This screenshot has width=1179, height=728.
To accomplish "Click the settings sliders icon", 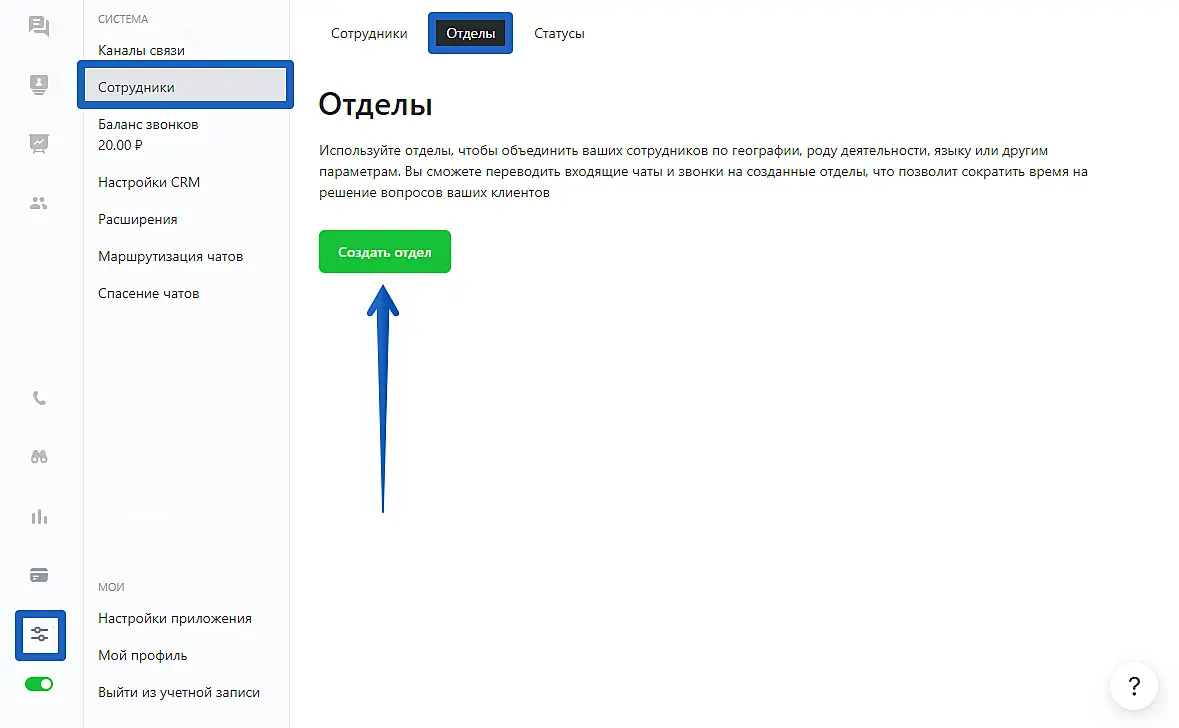I will coord(40,635).
